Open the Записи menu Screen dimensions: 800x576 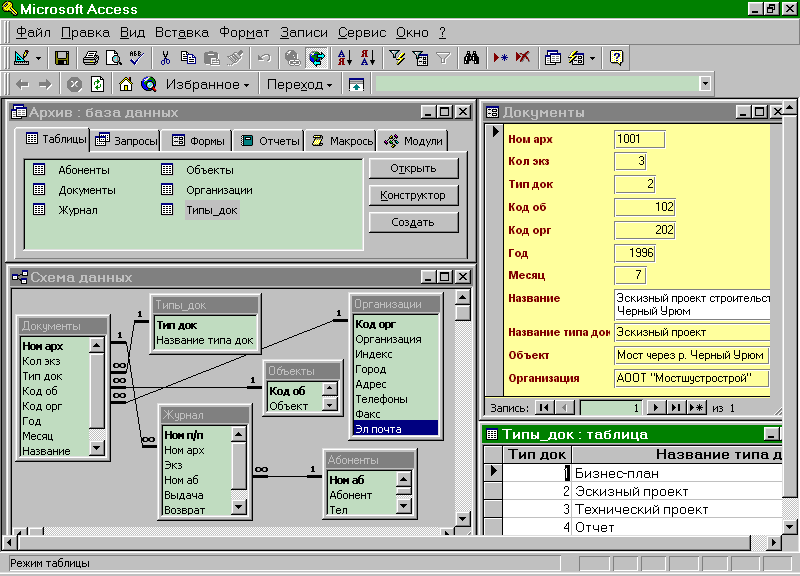click(x=304, y=33)
